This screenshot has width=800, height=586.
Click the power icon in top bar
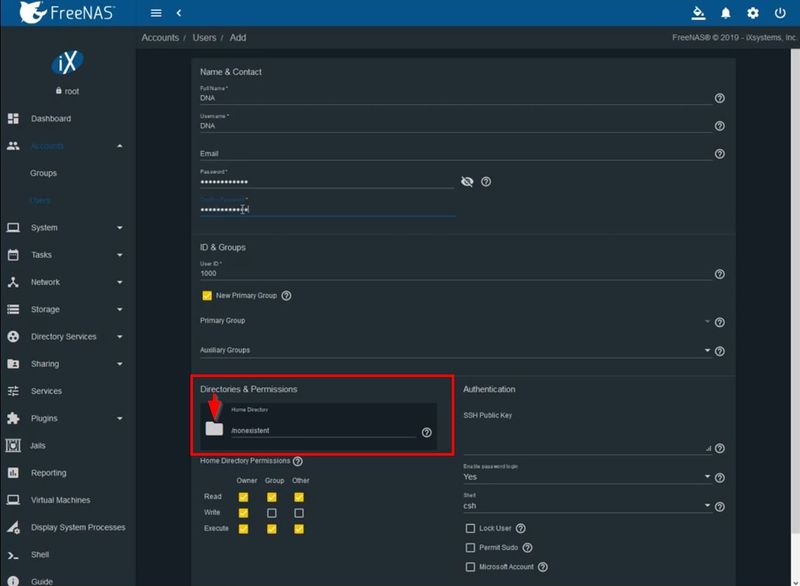tap(779, 12)
